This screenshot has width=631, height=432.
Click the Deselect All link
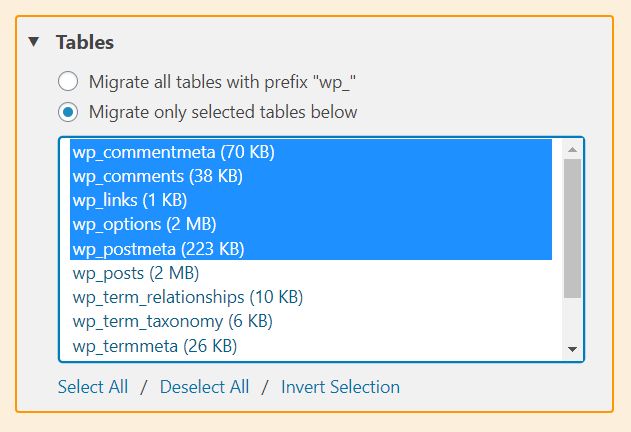[204, 387]
